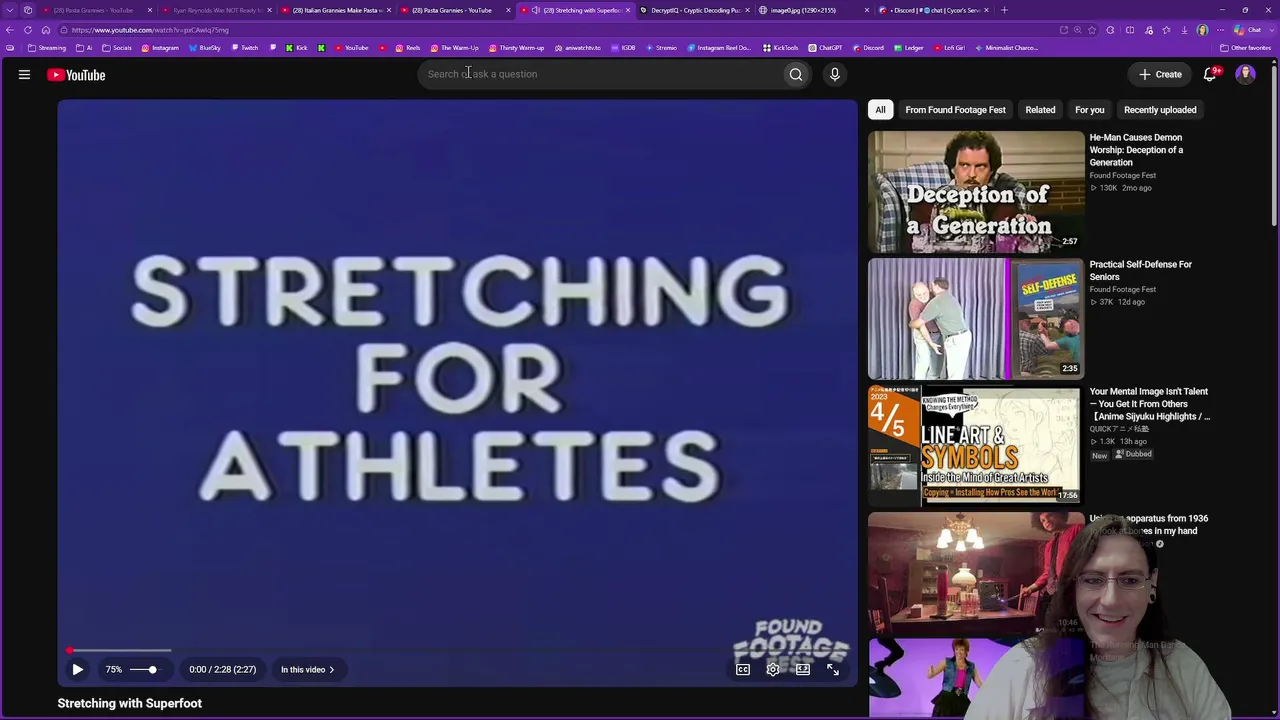
Task: Open the Instagram bookmark
Action: tap(160, 48)
